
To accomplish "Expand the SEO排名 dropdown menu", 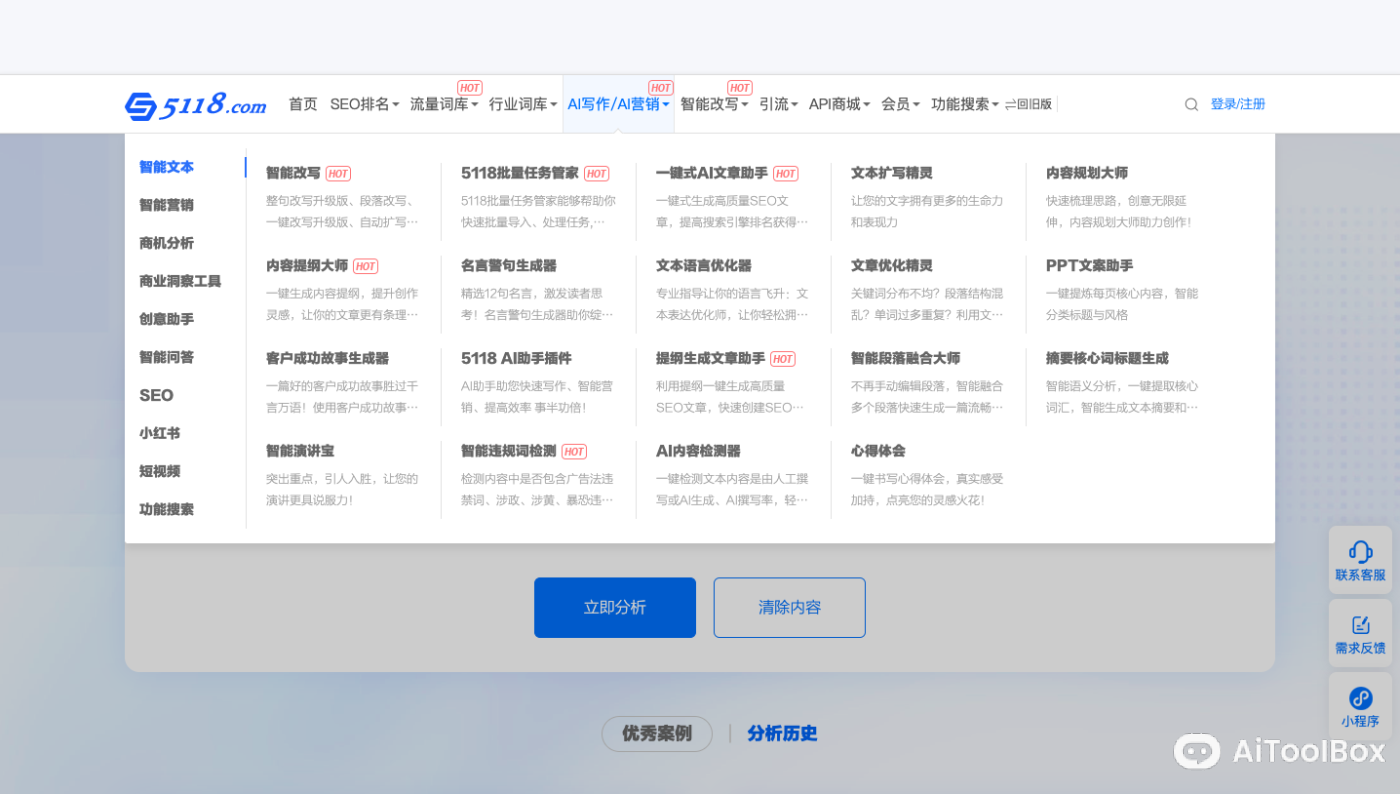I will [362, 103].
